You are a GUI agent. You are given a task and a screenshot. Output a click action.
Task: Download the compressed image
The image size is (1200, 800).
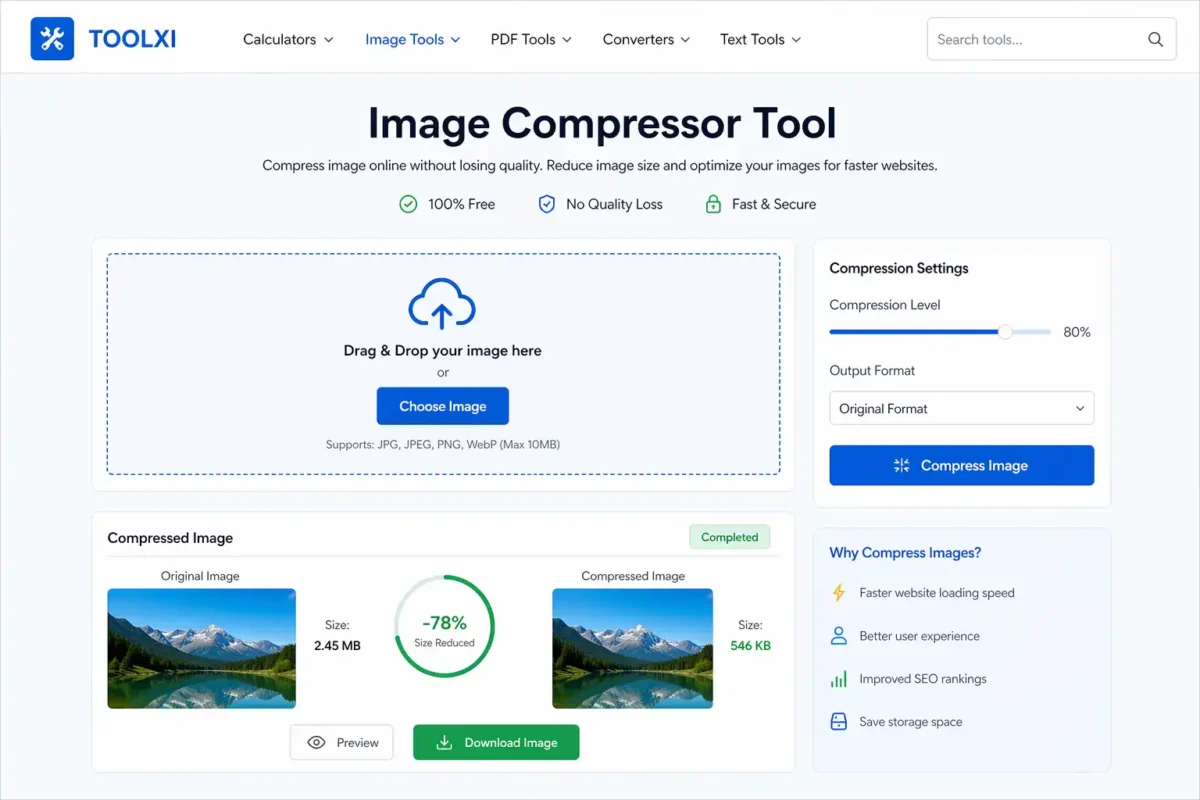(x=496, y=743)
